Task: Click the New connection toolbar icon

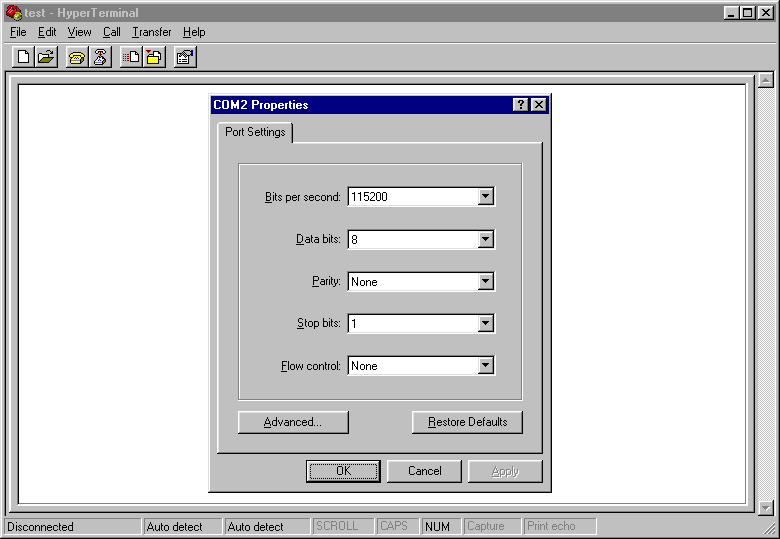Action: pos(23,57)
